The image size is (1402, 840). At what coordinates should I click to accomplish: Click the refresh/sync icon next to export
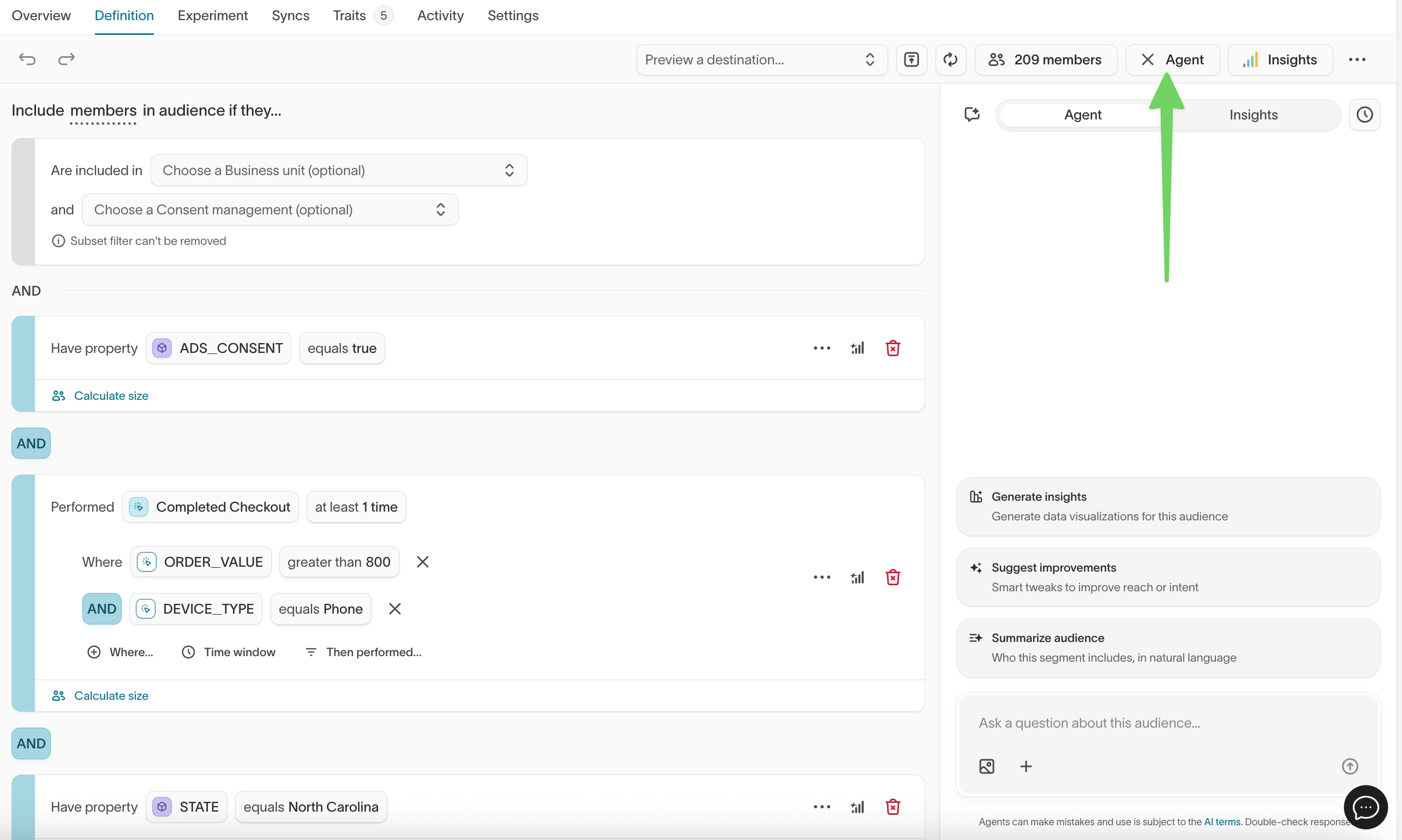click(x=950, y=59)
